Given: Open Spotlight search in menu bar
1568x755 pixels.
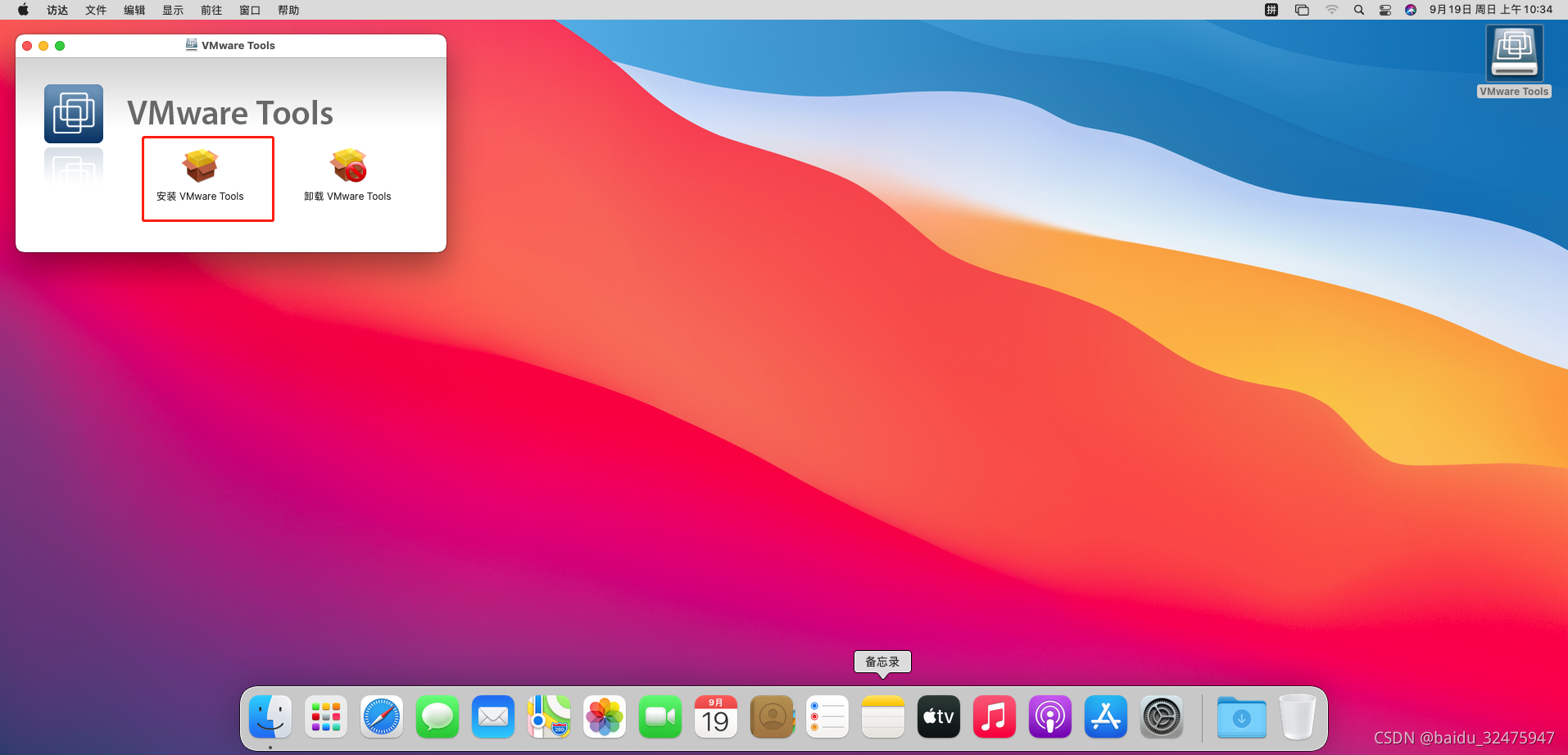Looking at the screenshot, I should coord(1358,10).
